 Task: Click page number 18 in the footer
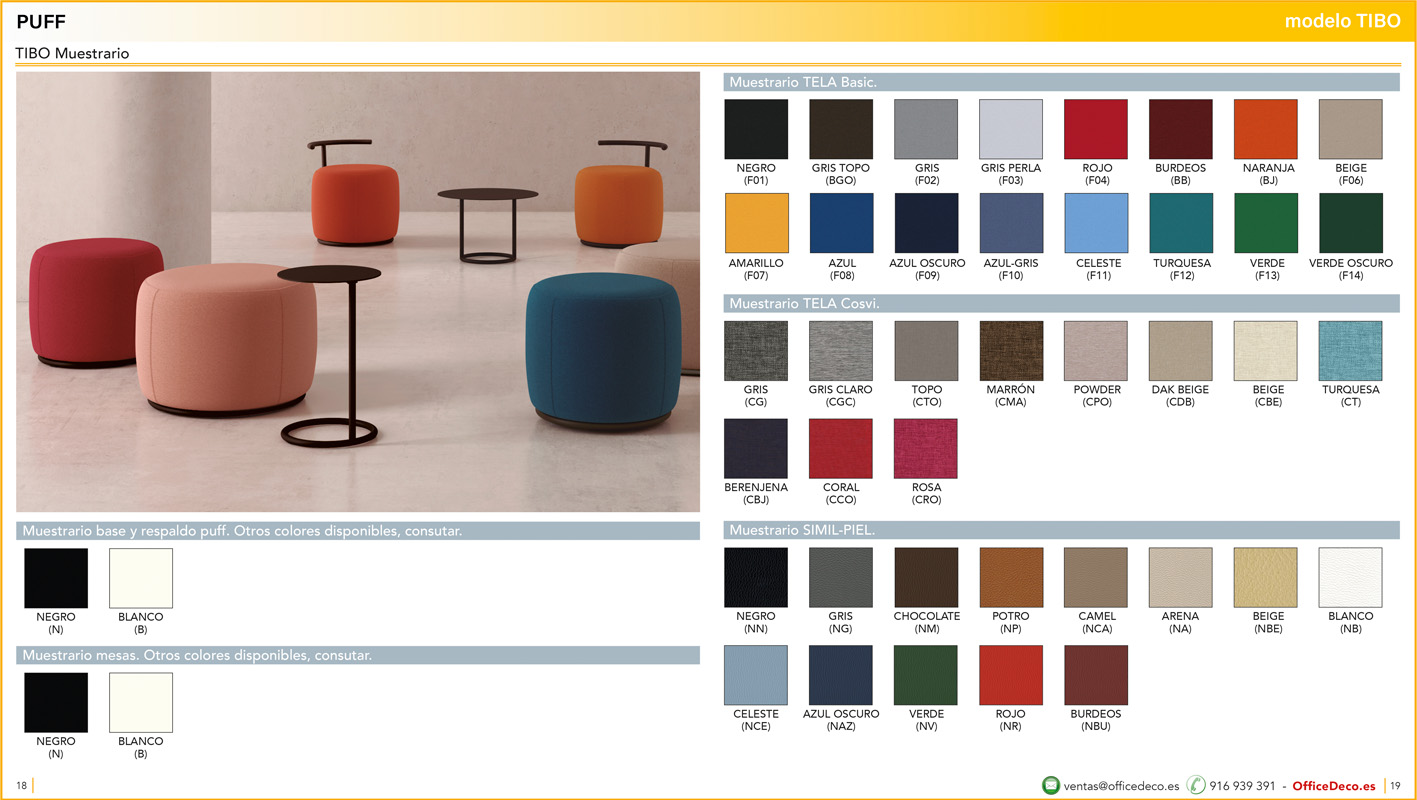pyautogui.click(x=21, y=785)
